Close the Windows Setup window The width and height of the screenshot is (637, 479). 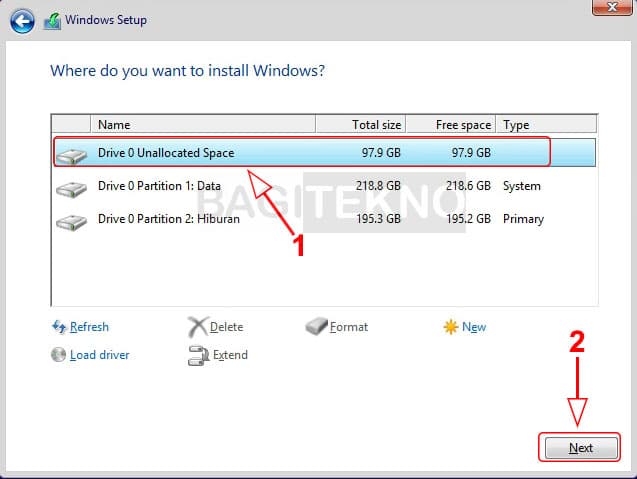(612, 7)
